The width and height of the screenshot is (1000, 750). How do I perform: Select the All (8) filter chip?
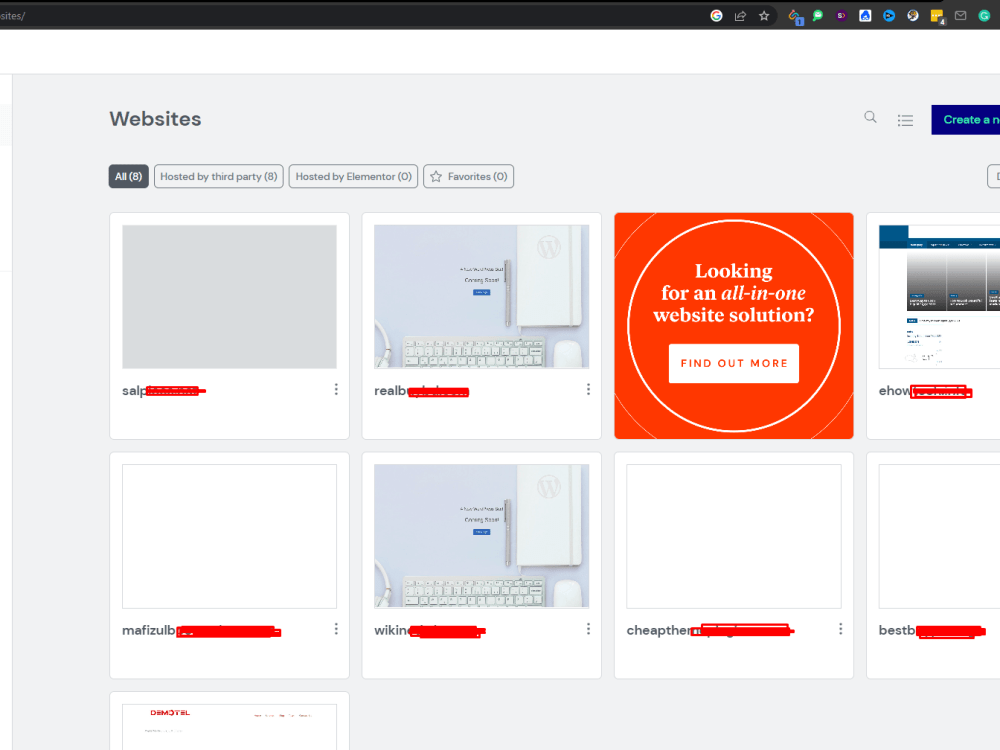(x=128, y=176)
